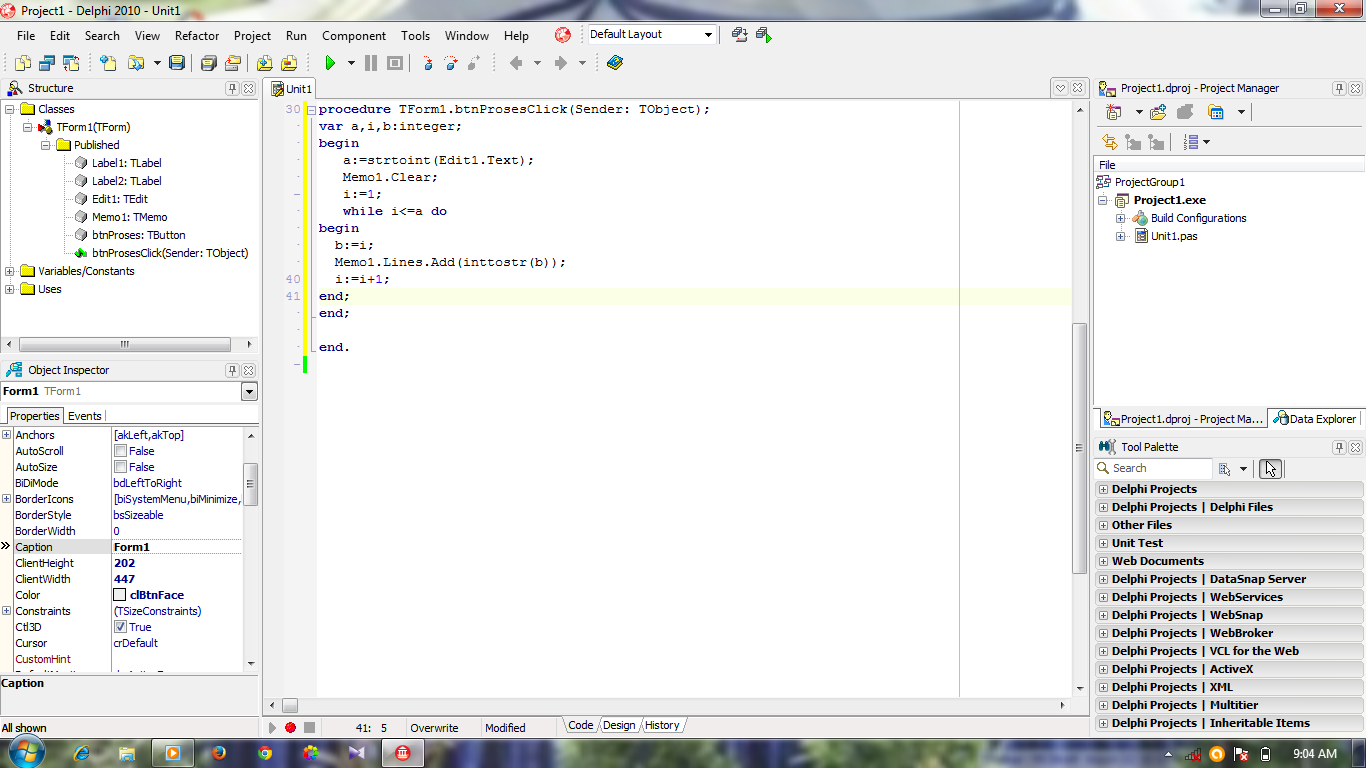Run the project with the green Run button
Screen dimensions: 1366x768
point(331,62)
